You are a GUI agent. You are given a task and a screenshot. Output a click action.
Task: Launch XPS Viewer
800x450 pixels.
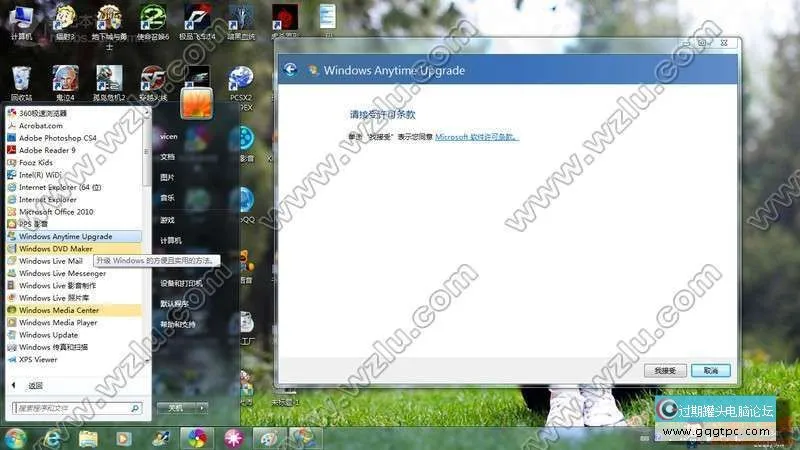pyautogui.click(x=74, y=360)
